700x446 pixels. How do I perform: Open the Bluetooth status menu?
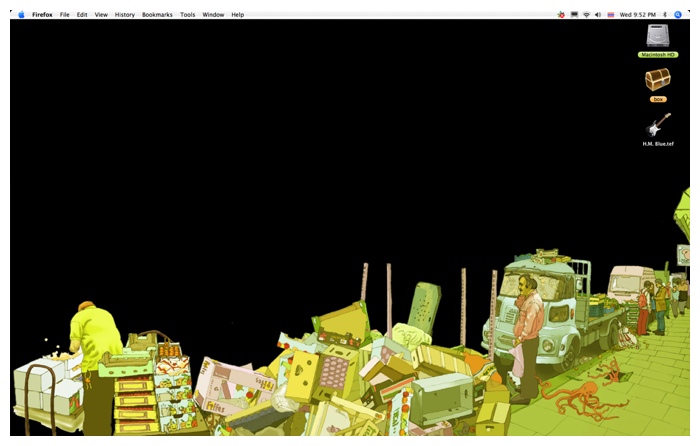[x=665, y=15]
